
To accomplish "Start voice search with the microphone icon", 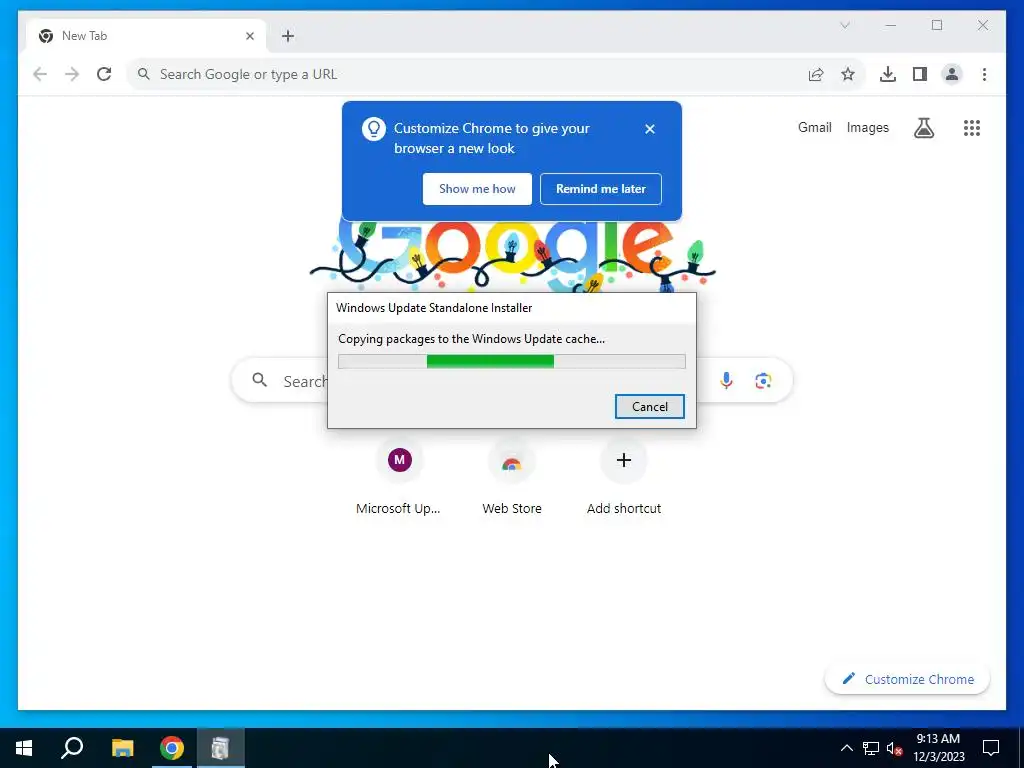I will (726, 380).
